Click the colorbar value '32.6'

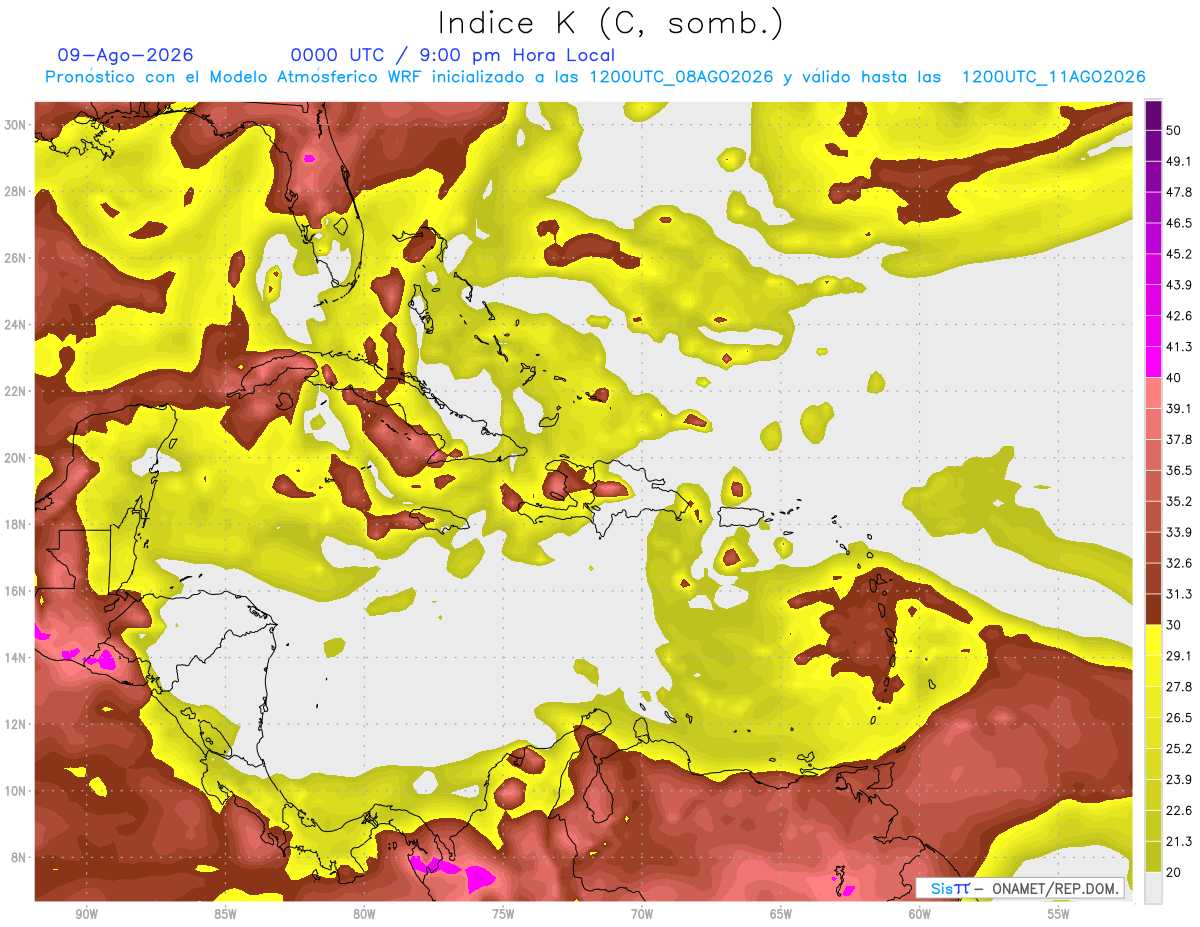click(x=1178, y=564)
